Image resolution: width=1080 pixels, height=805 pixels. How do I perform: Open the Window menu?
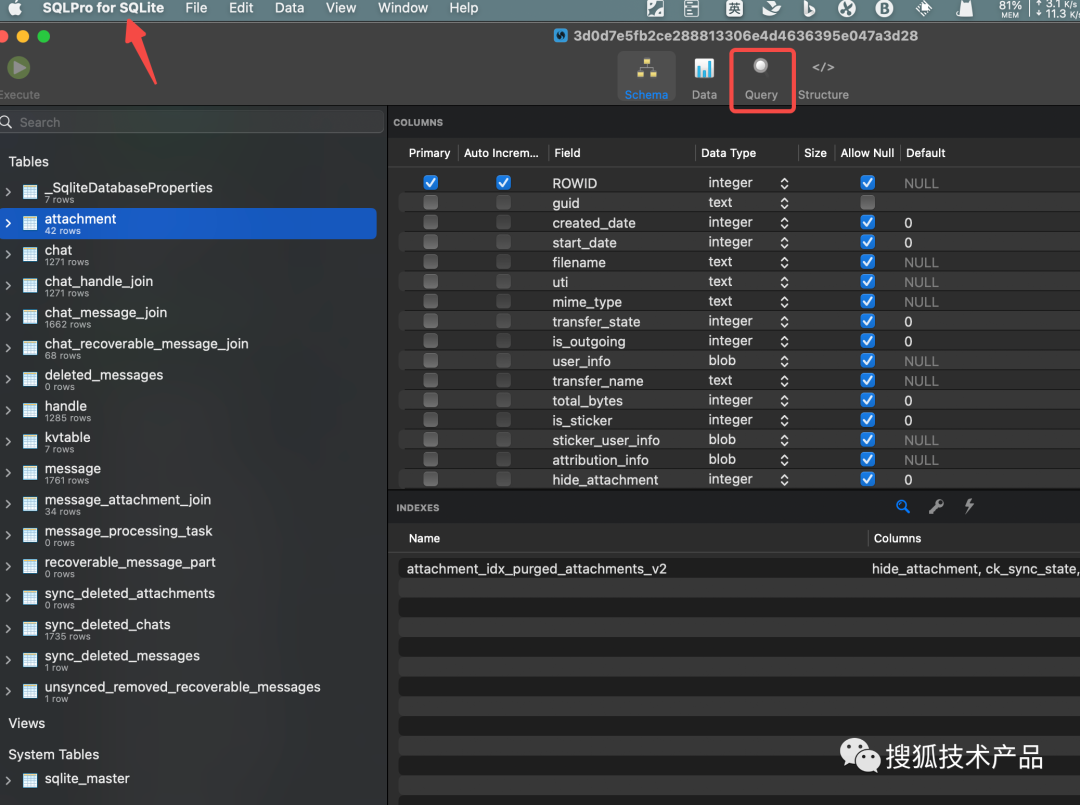coord(403,8)
